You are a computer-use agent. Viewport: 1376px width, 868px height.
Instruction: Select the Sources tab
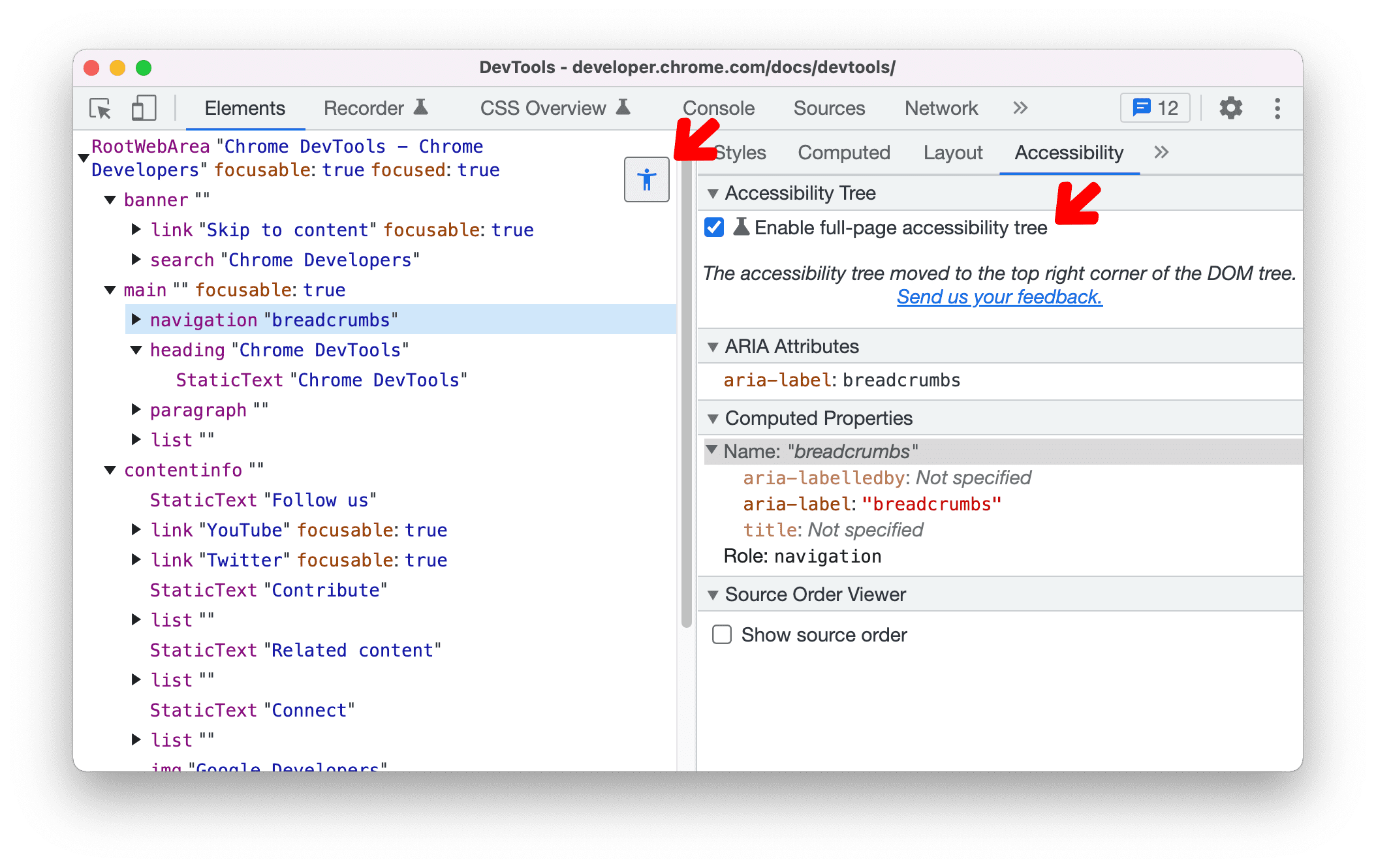828,108
